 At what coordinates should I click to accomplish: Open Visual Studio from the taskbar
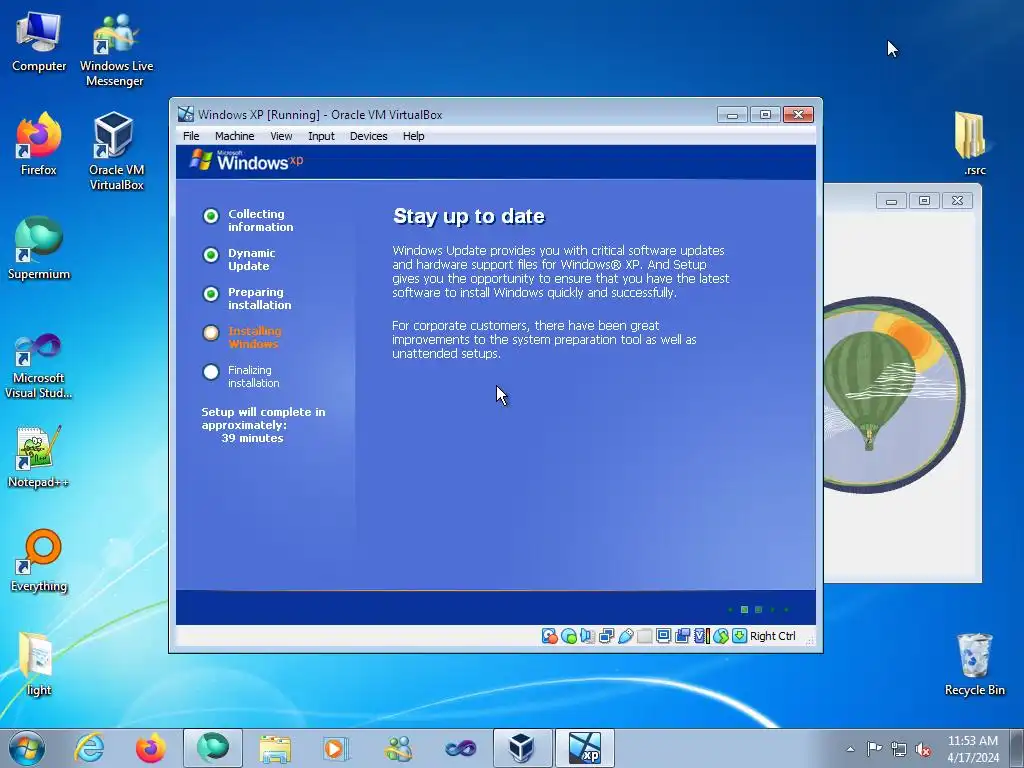pyautogui.click(x=460, y=748)
